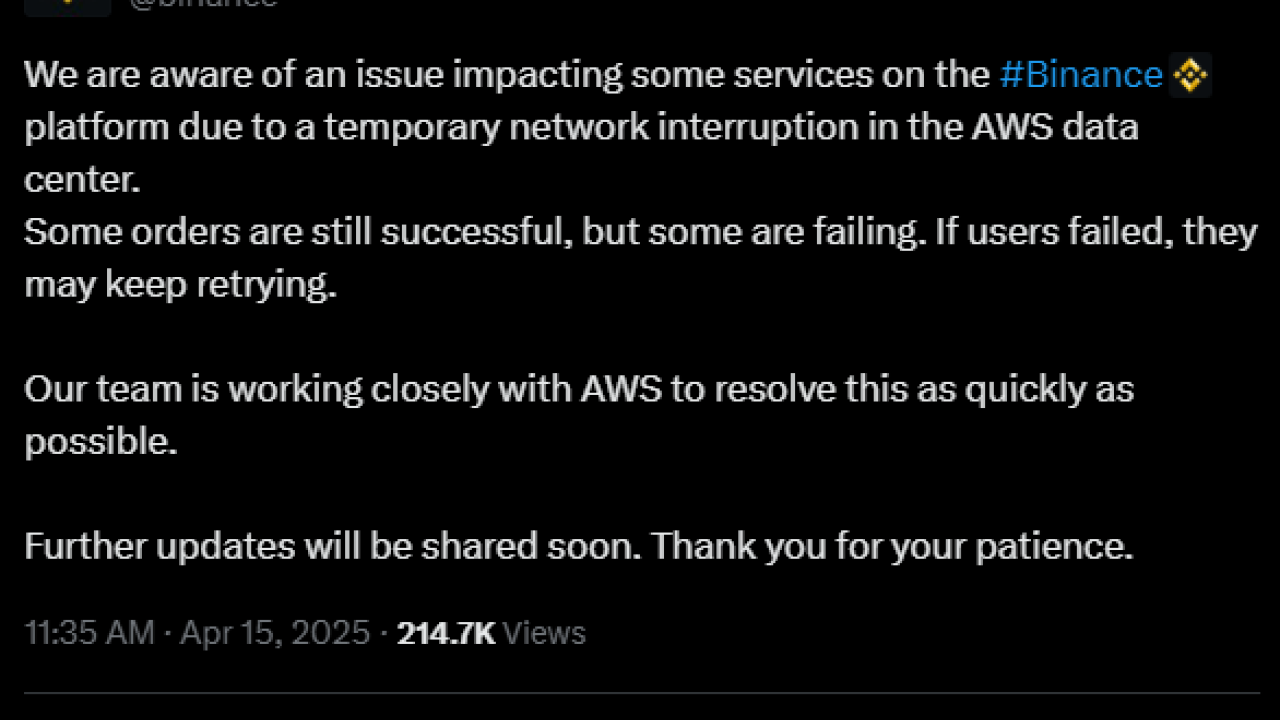1280x720 pixels.
Task: Click the divider line below the tweet metadata
Action: (642, 693)
